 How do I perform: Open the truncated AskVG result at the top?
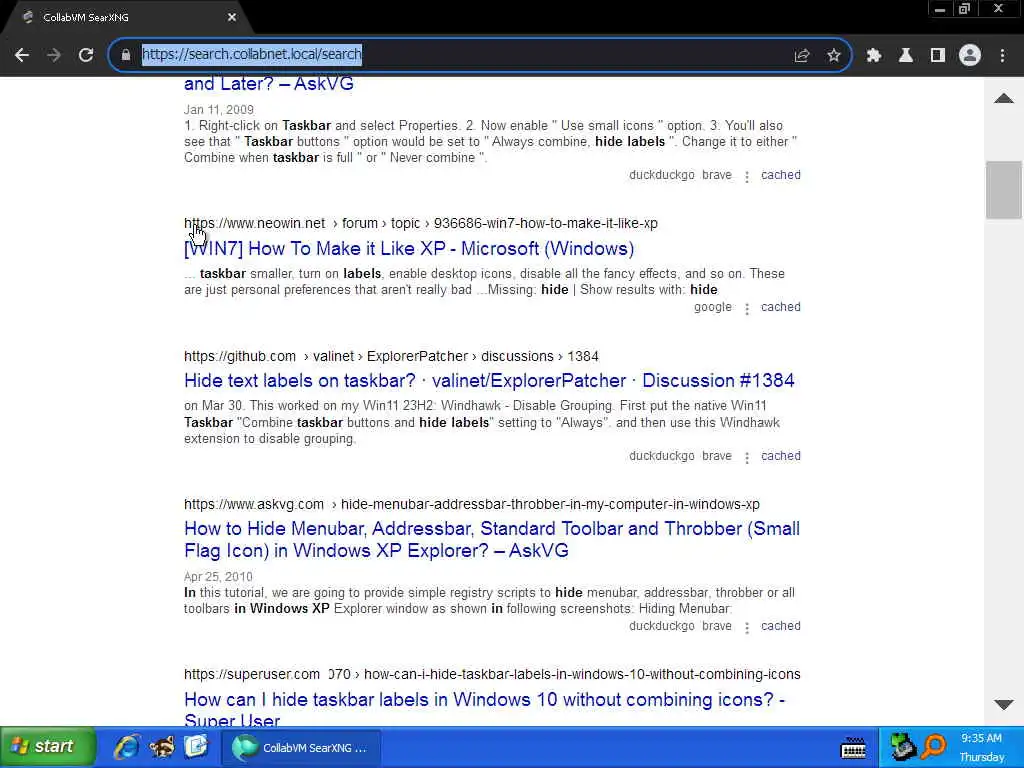268,84
